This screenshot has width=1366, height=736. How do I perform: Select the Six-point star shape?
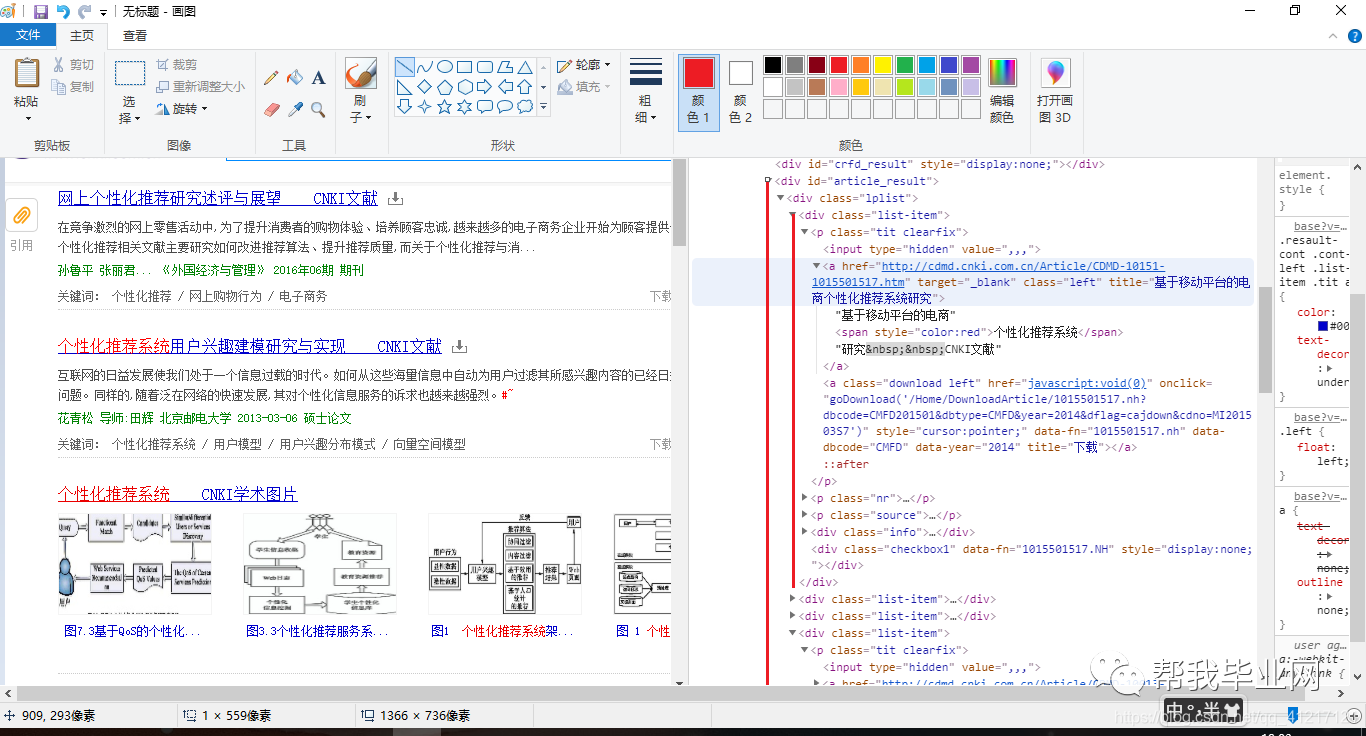465,107
